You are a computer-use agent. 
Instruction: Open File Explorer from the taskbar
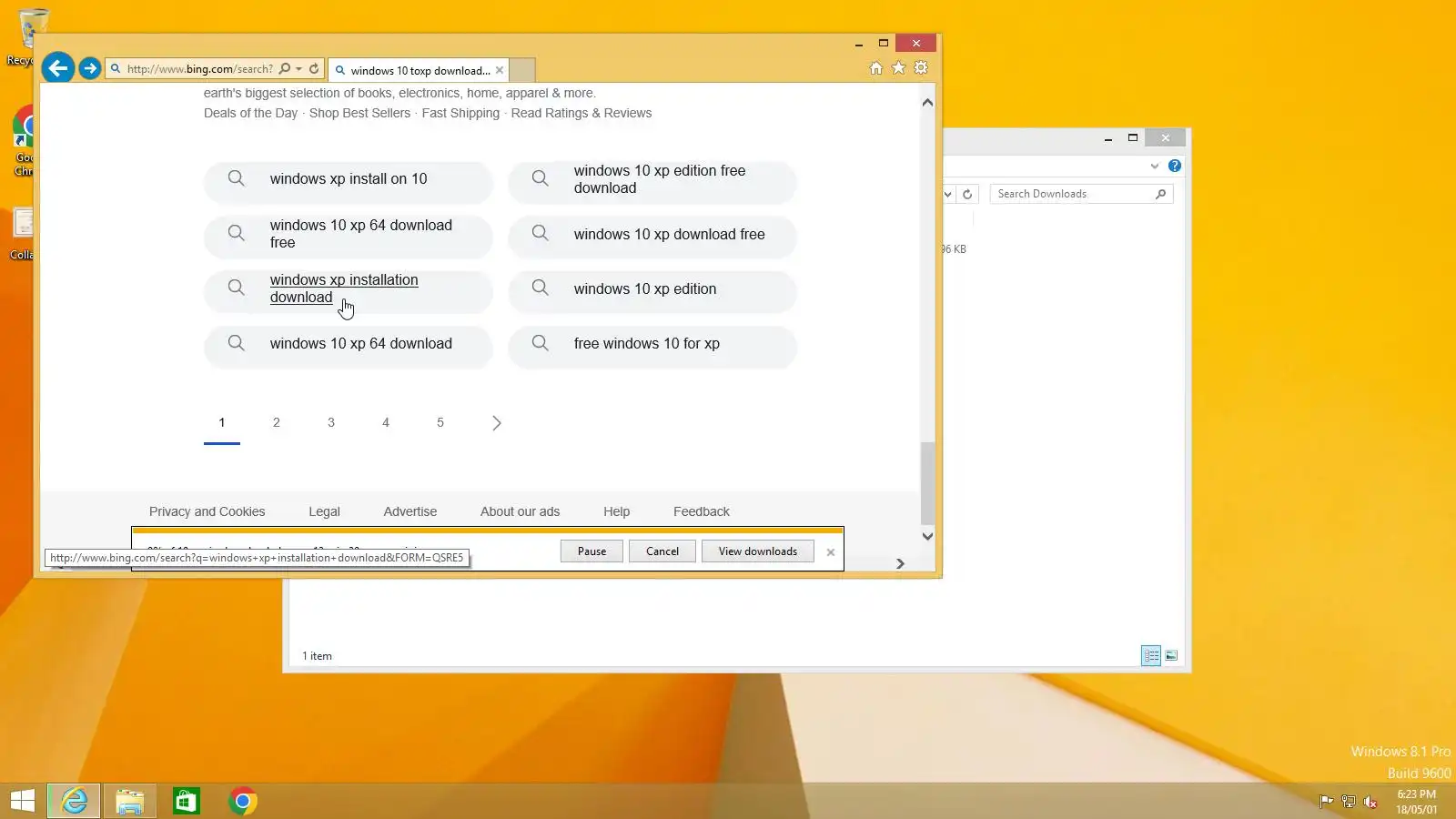130,801
